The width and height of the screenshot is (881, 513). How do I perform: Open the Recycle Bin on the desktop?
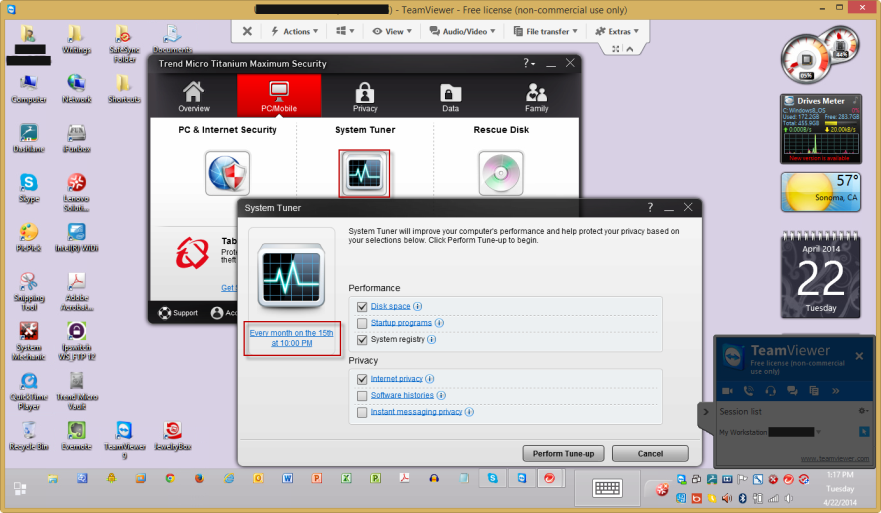[x=28, y=431]
